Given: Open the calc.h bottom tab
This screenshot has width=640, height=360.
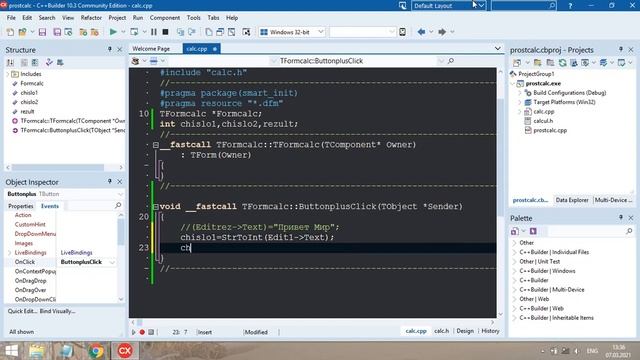Looking at the screenshot, I should pyautogui.click(x=441, y=331).
